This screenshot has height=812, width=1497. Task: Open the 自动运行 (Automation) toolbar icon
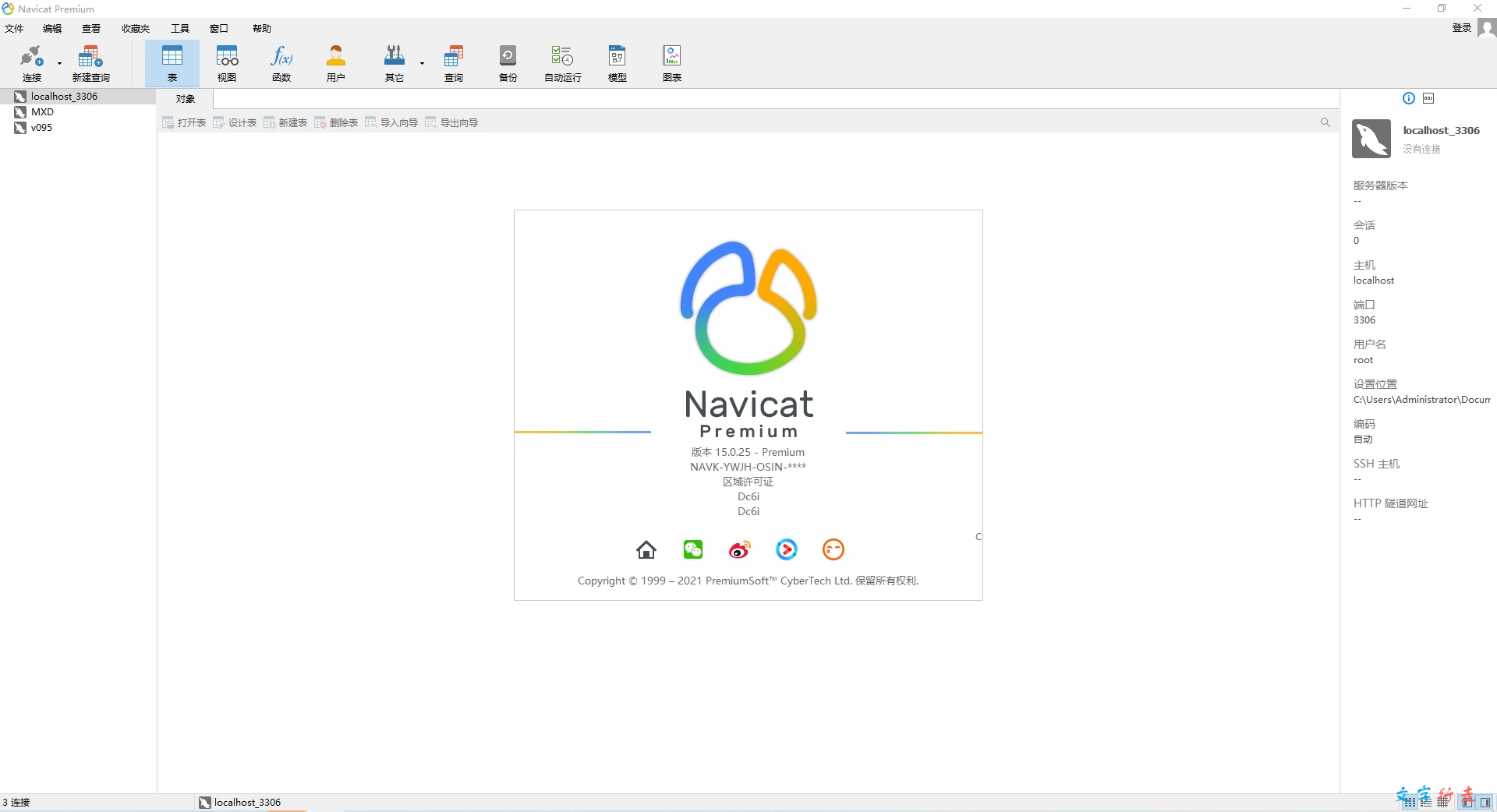562,63
